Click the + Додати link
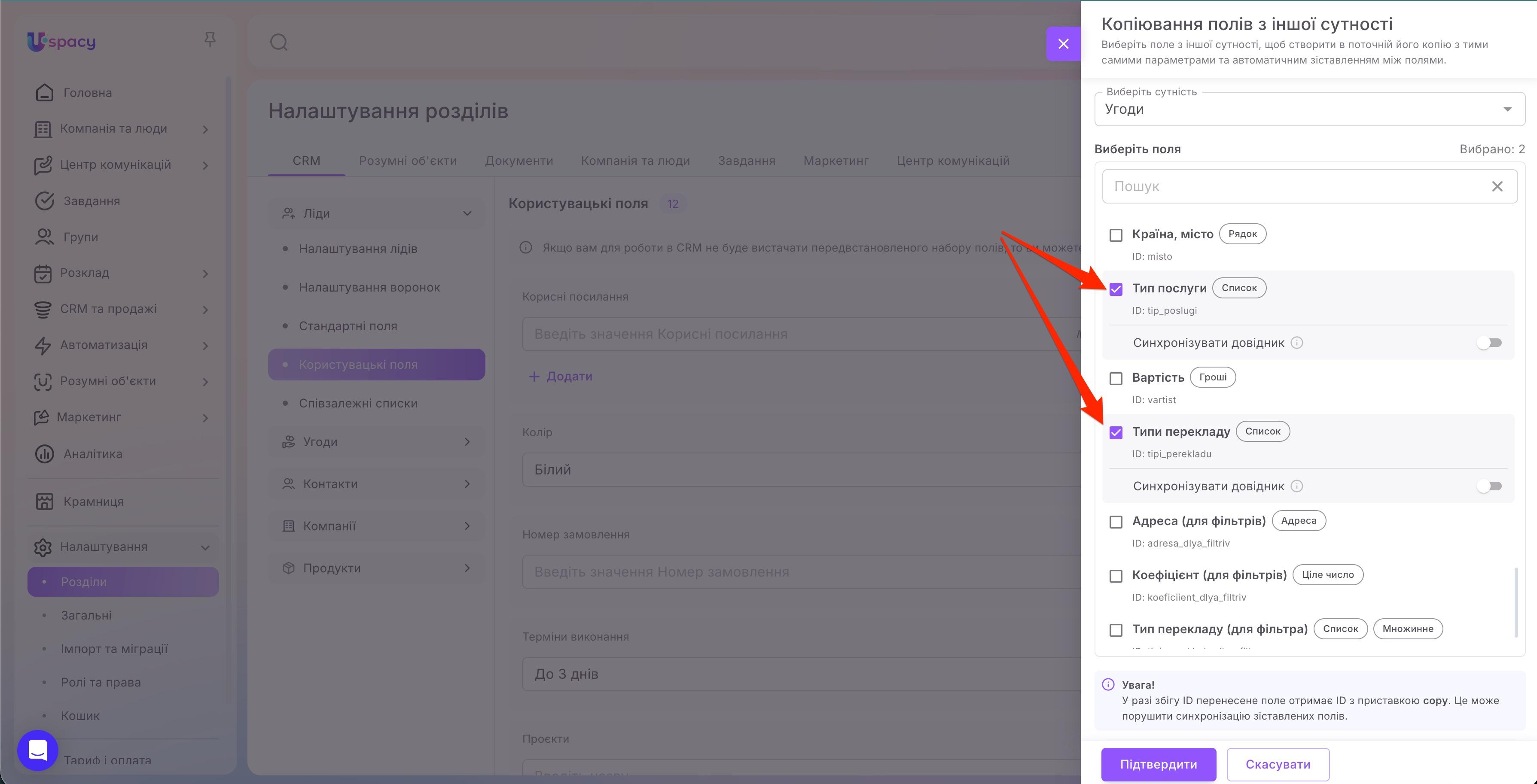This screenshot has width=1537, height=784. [x=560, y=376]
